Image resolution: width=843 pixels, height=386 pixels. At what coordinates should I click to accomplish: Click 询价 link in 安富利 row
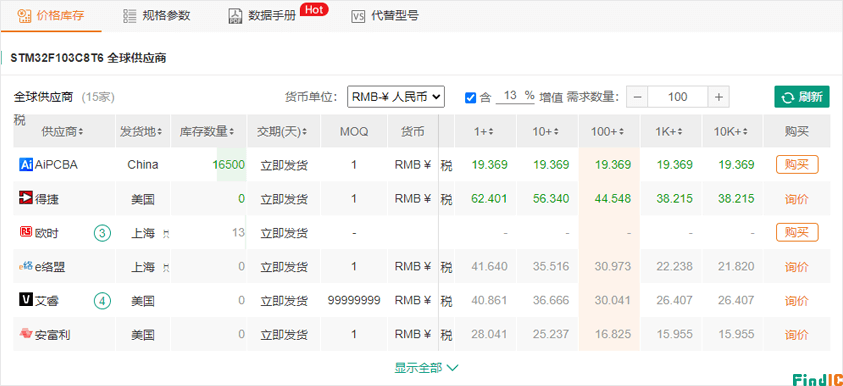point(797,335)
